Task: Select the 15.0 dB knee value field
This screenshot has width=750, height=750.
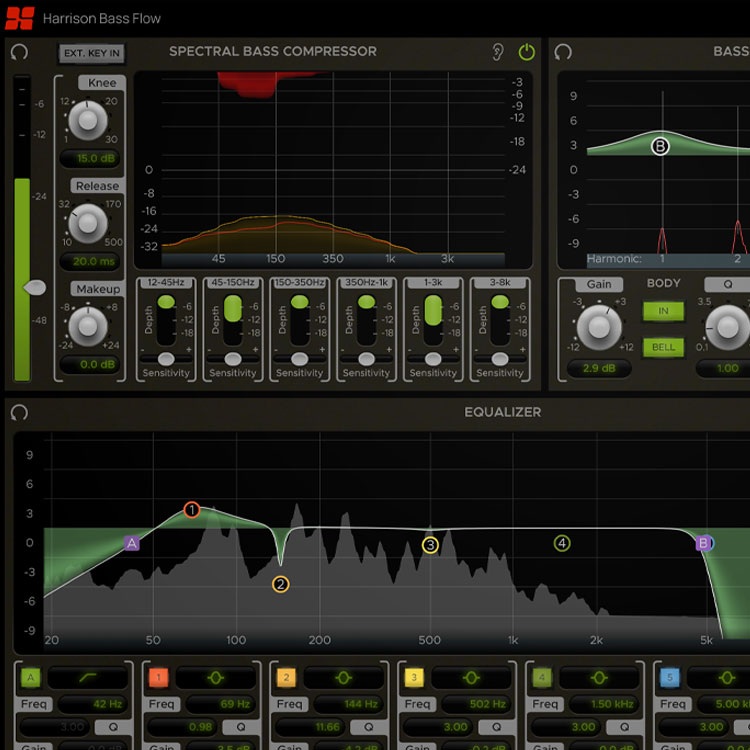Action: [x=90, y=158]
